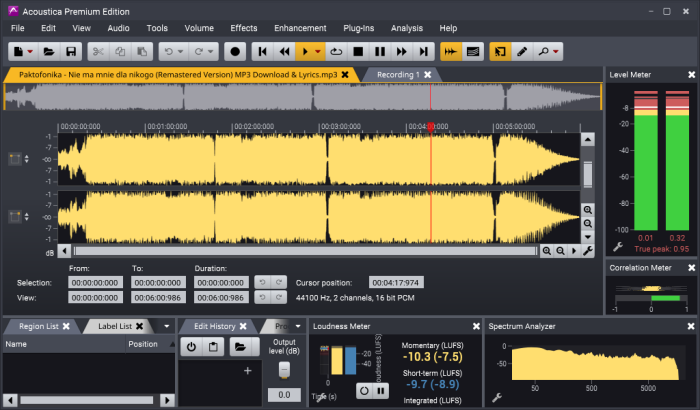The image size is (700, 410).
Task: Open the Region/Label panel dropdown arrow
Action: (167, 326)
